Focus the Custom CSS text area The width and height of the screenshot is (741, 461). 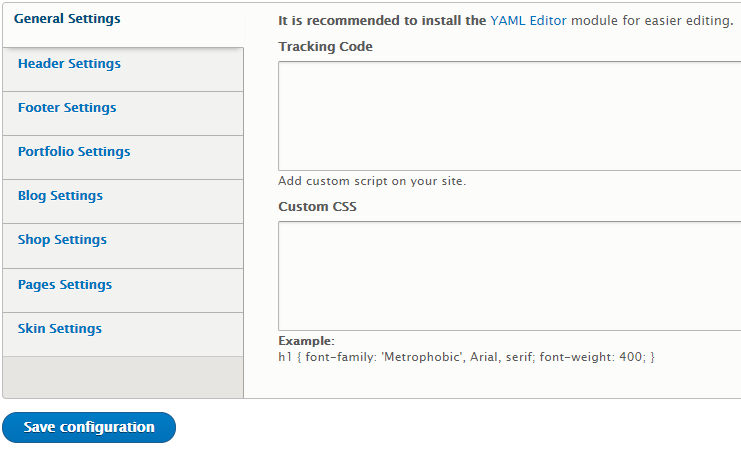click(x=509, y=276)
